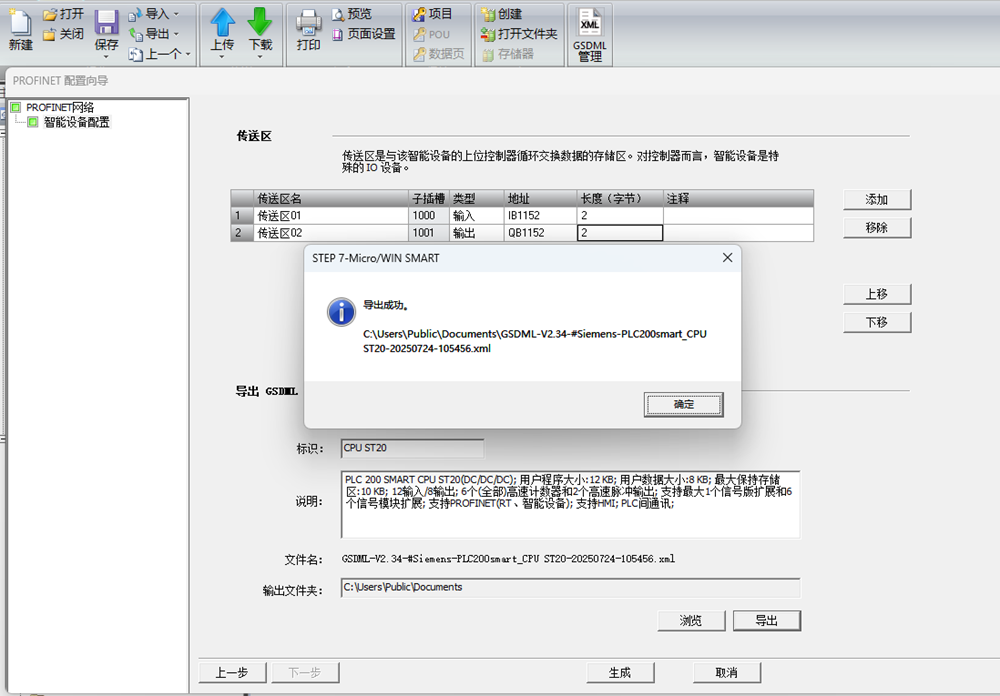Click the 导出 button beside 浏览

[x=767, y=621]
